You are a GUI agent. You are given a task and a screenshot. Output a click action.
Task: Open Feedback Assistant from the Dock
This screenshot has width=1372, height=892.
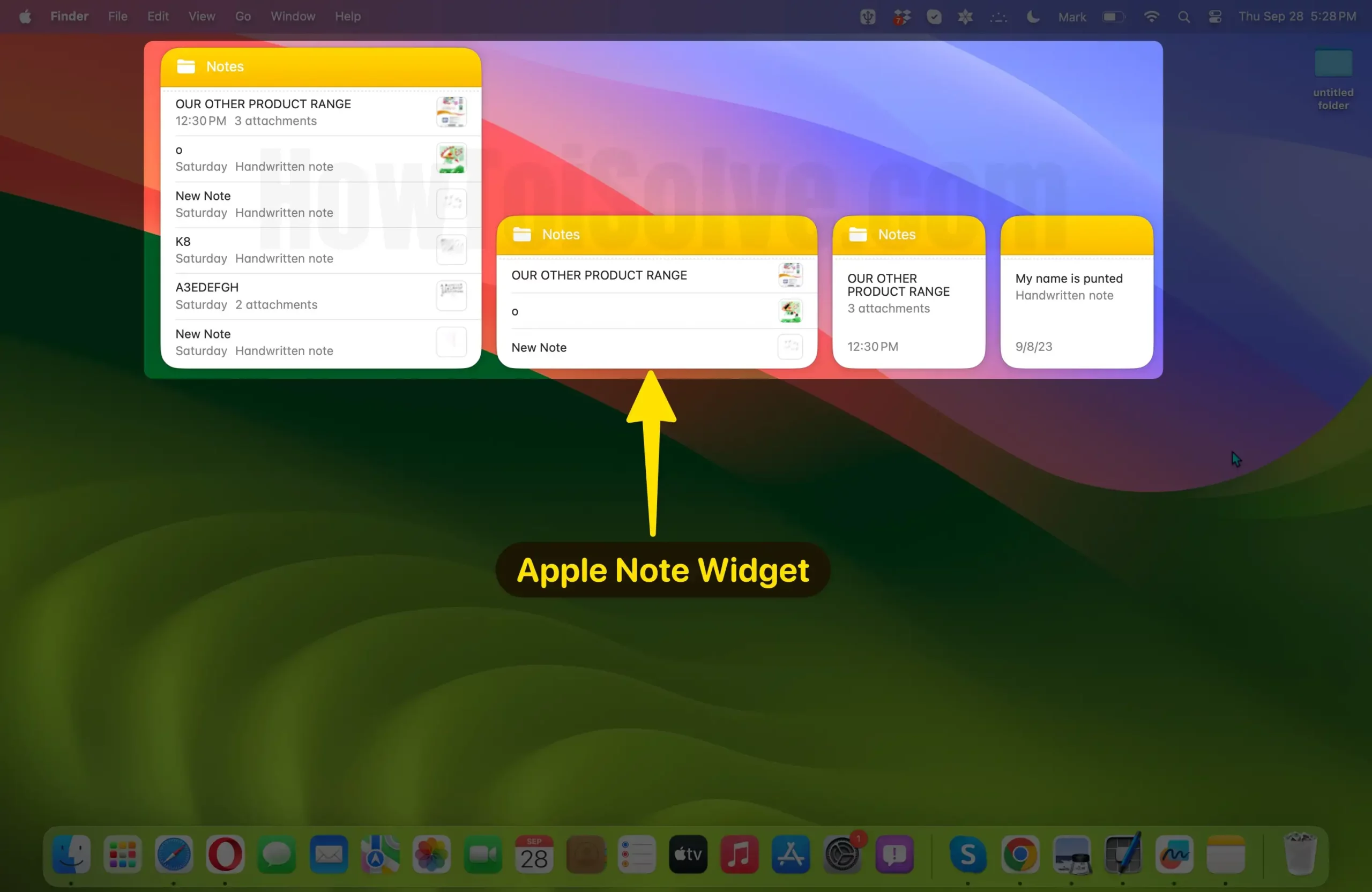tap(894, 854)
